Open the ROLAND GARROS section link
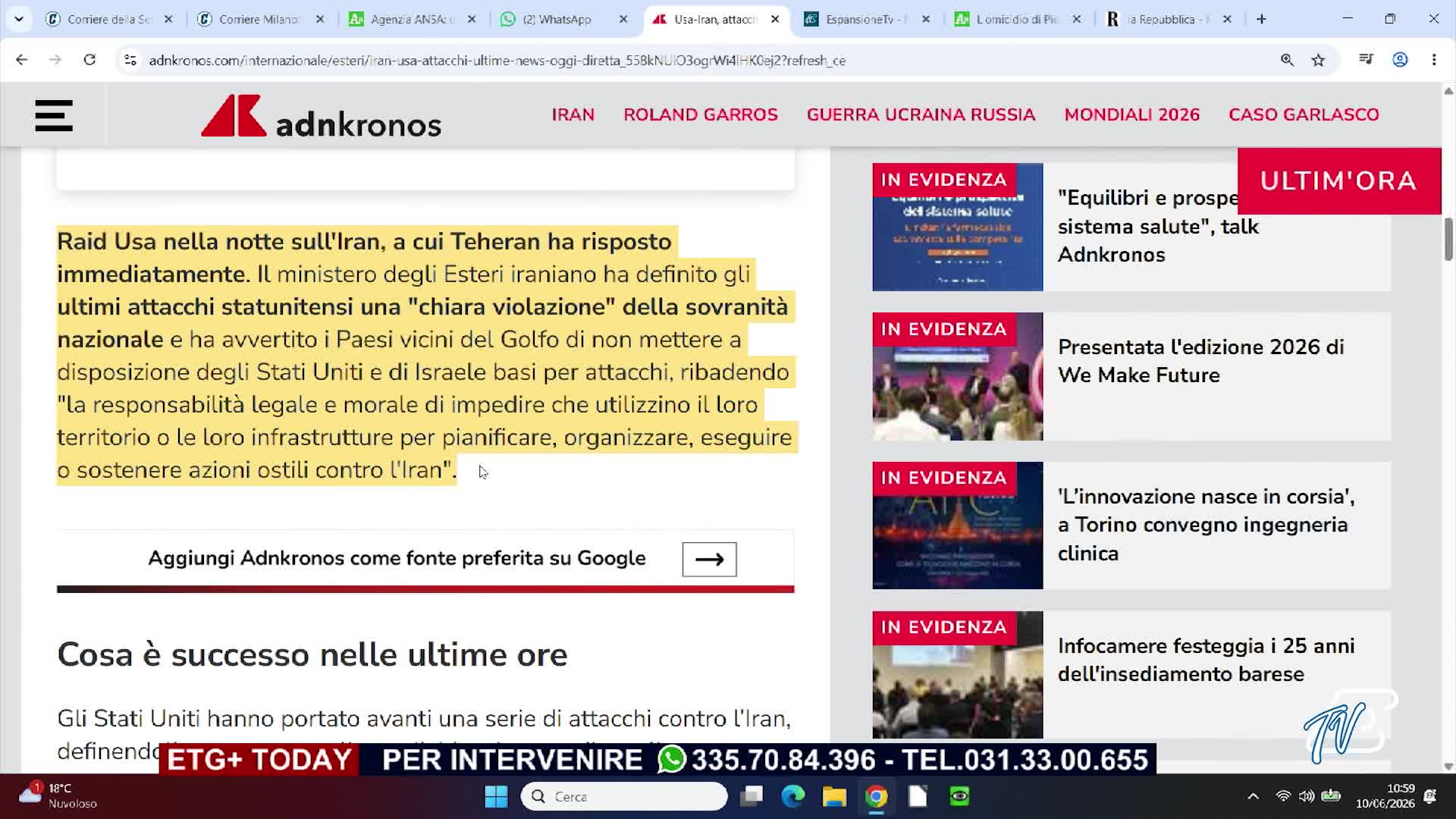Screen dimensions: 1456x819 701,115
